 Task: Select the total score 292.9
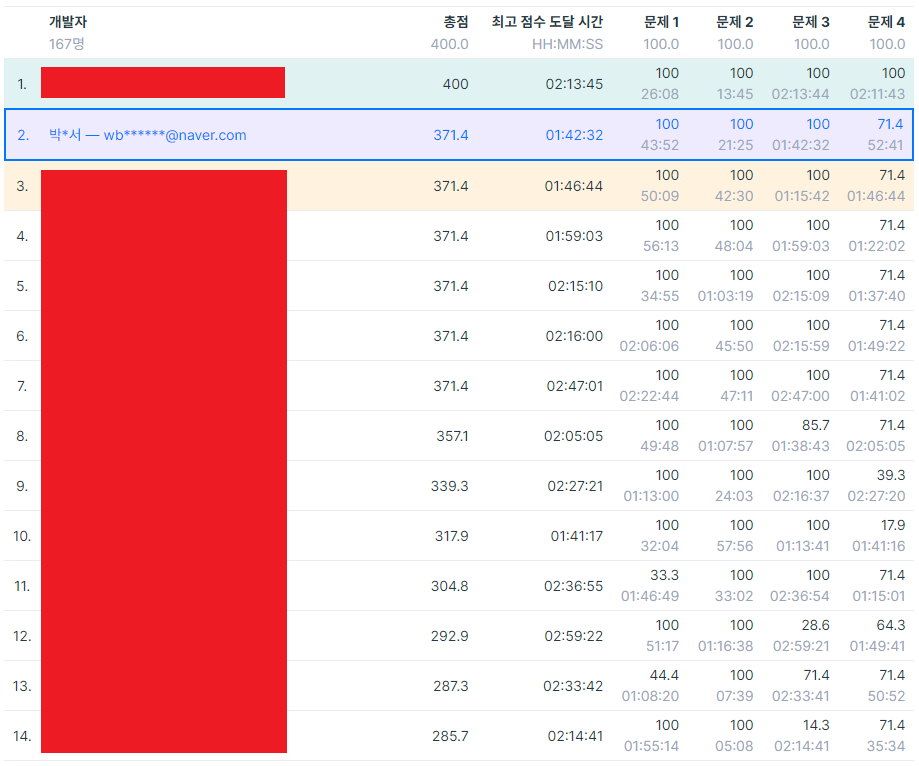(450, 636)
